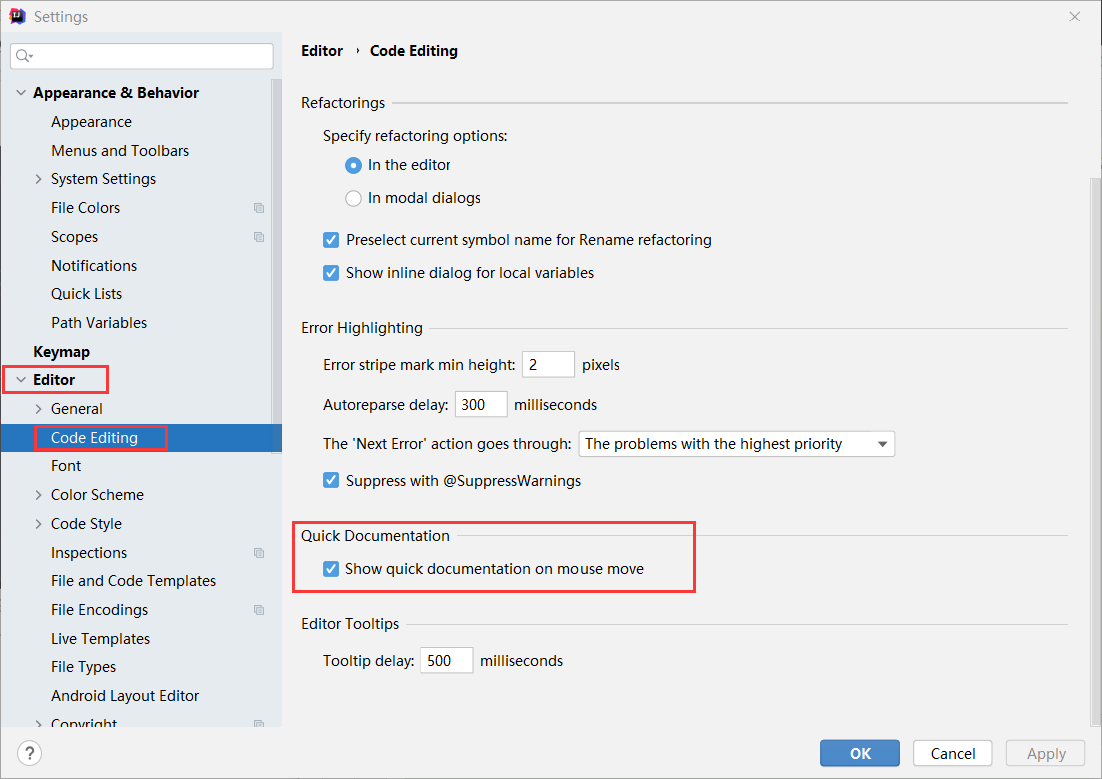Collapse the Appearance & Behavior section
This screenshot has height=779, width=1102.
(x=21, y=93)
